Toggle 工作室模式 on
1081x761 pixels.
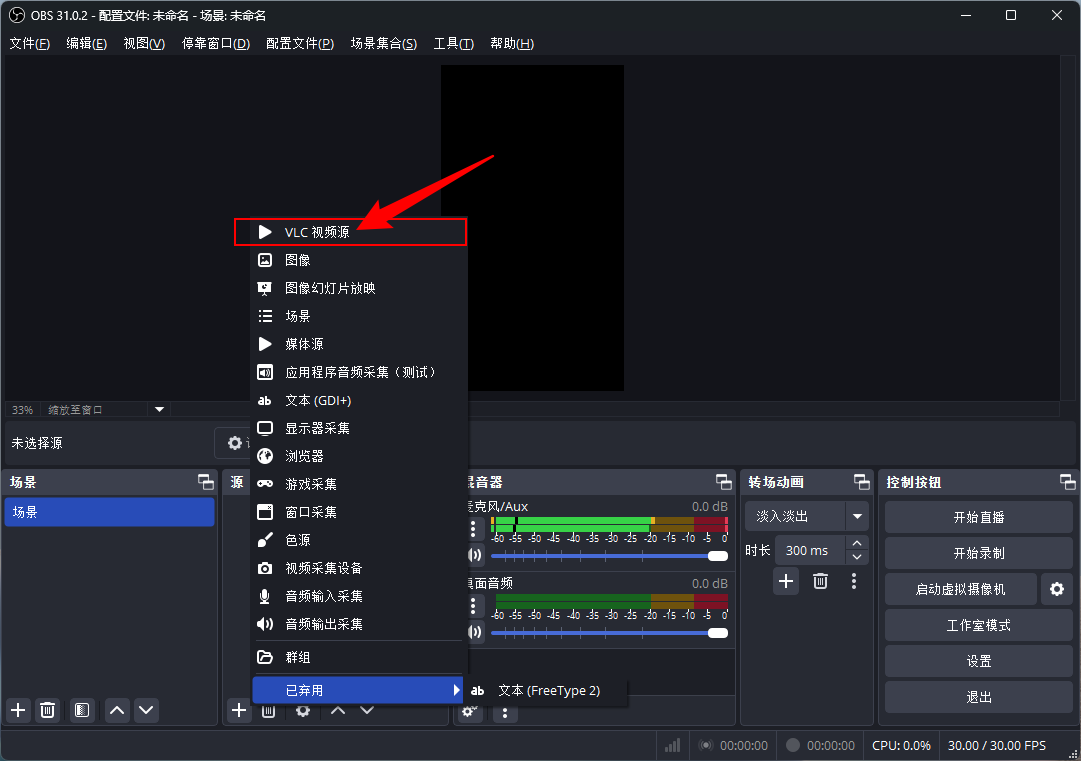(x=978, y=625)
